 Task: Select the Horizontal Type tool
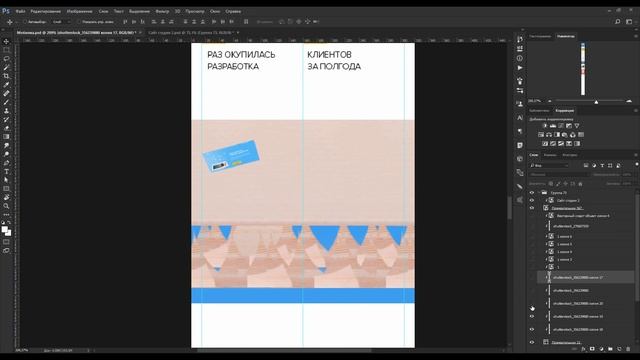coord(6,171)
